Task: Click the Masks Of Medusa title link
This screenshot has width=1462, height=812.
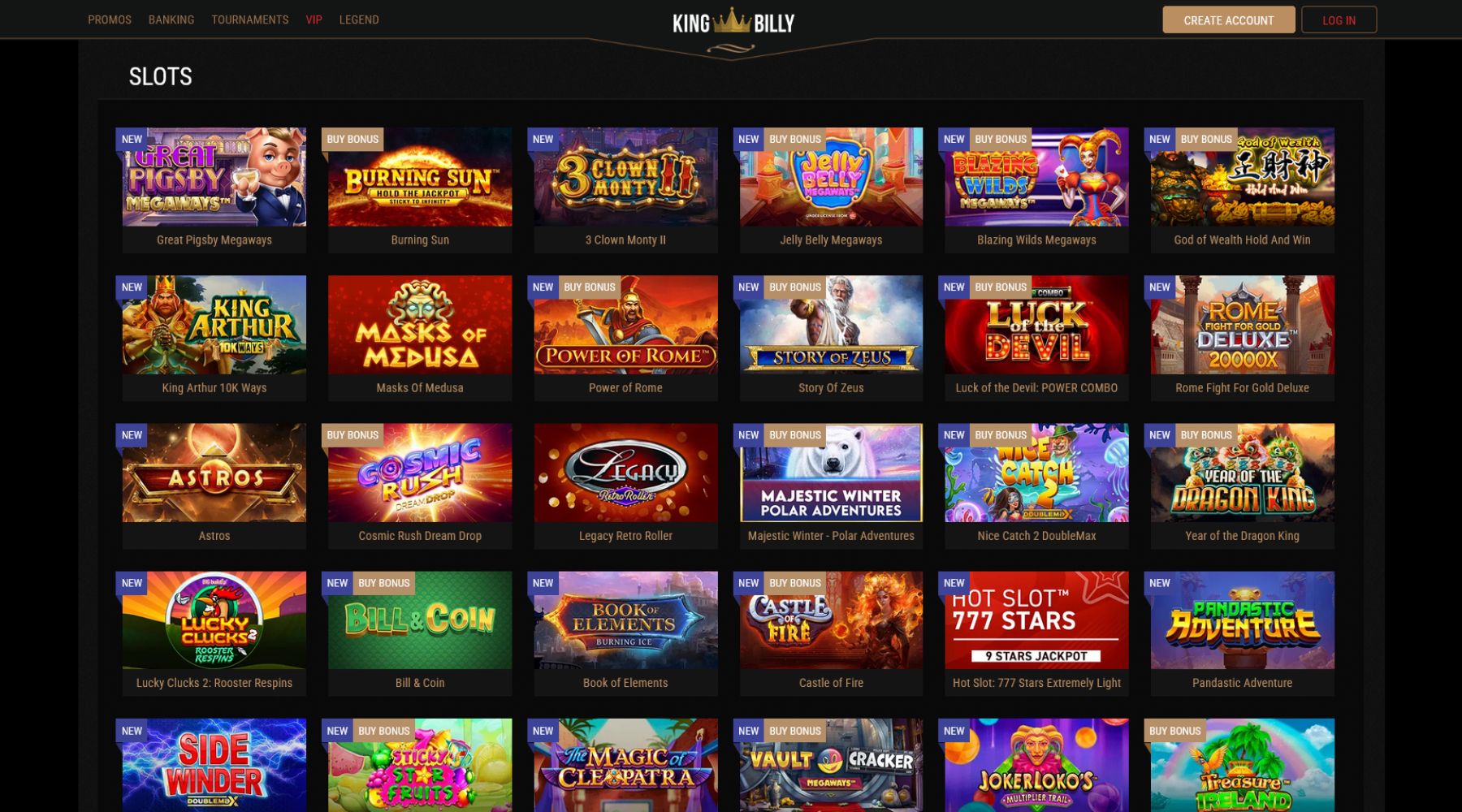Action: coord(420,388)
